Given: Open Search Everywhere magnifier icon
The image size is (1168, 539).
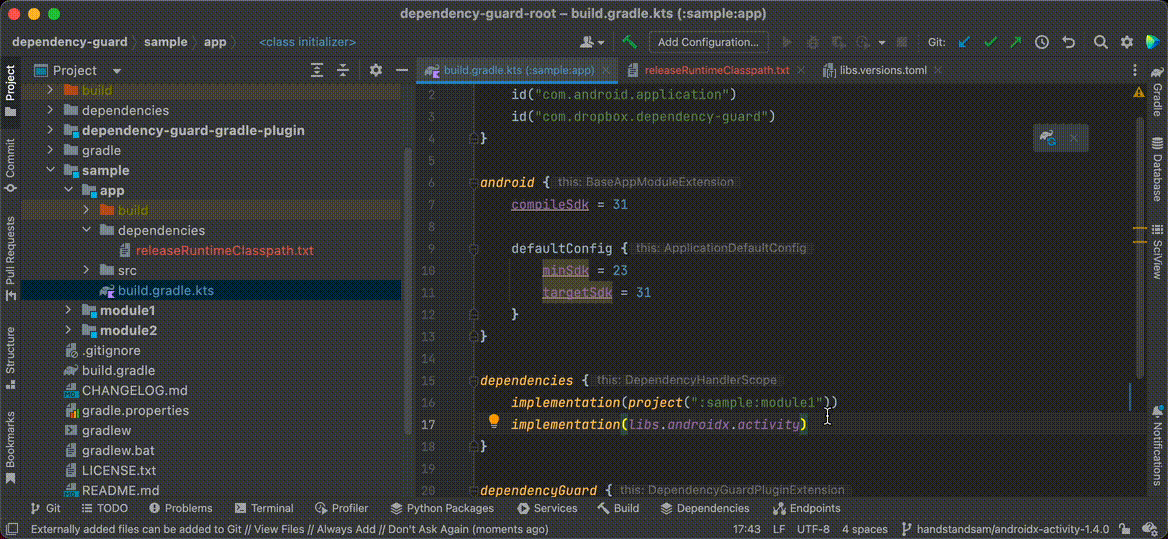Looking at the screenshot, I should [x=1100, y=42].
